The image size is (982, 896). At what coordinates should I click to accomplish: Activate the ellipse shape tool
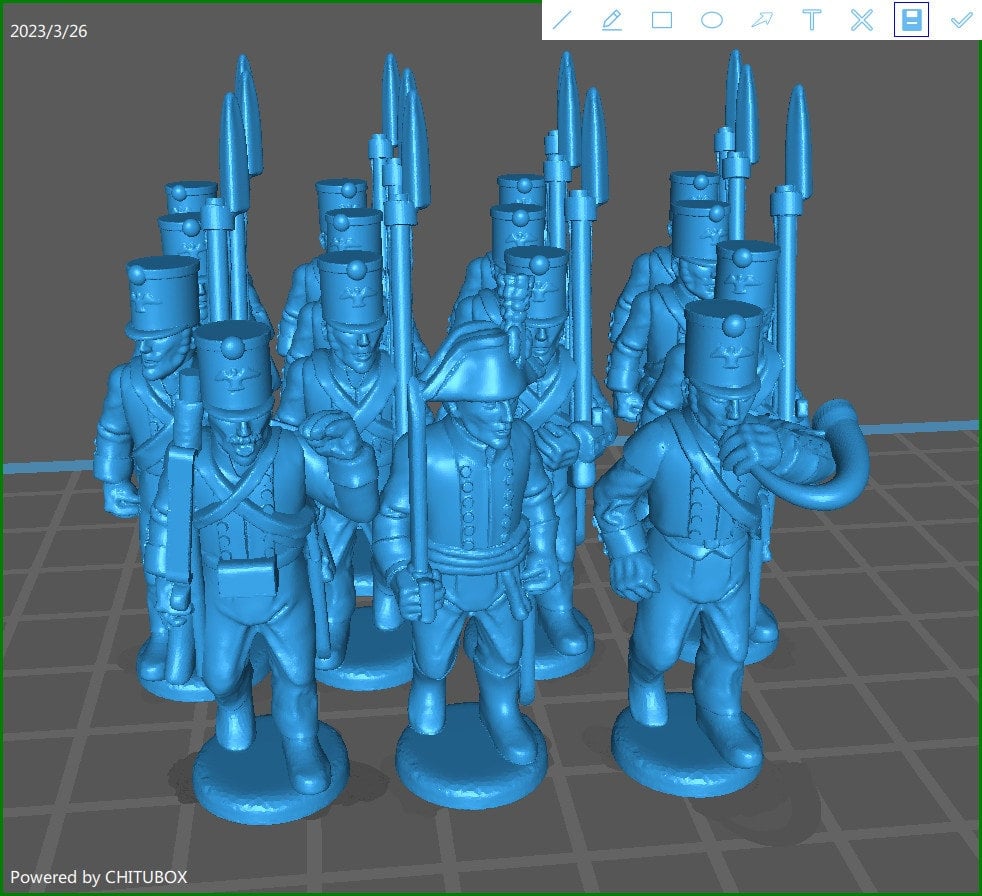click(x=712, y=20)
